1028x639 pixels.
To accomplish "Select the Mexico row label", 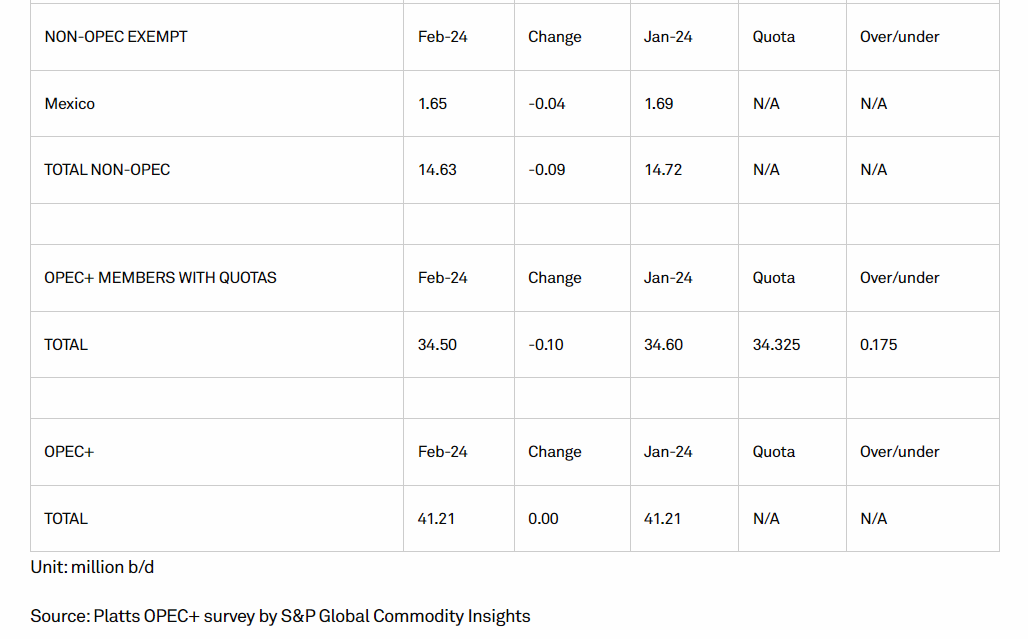I will [69, 104].
